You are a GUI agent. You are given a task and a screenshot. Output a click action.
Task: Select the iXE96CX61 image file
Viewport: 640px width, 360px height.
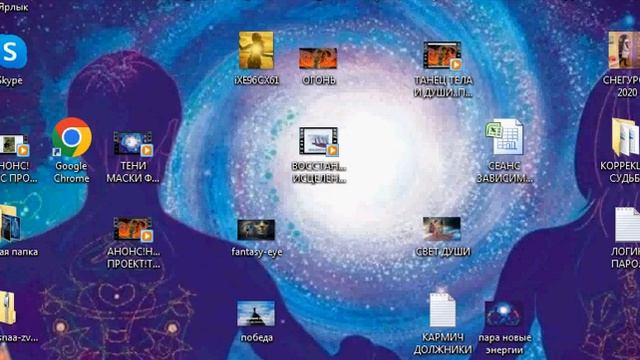tap(256, 51)
